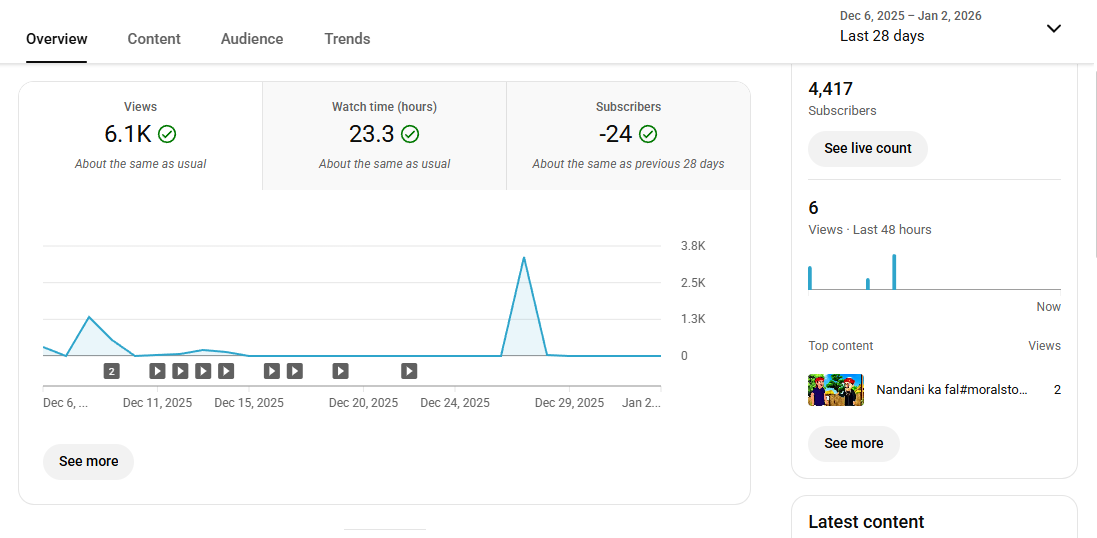Click the tallest bar in the 48-hour views chart
The width and height of the screenshot is (1097, 538).
tap(894, 272)
